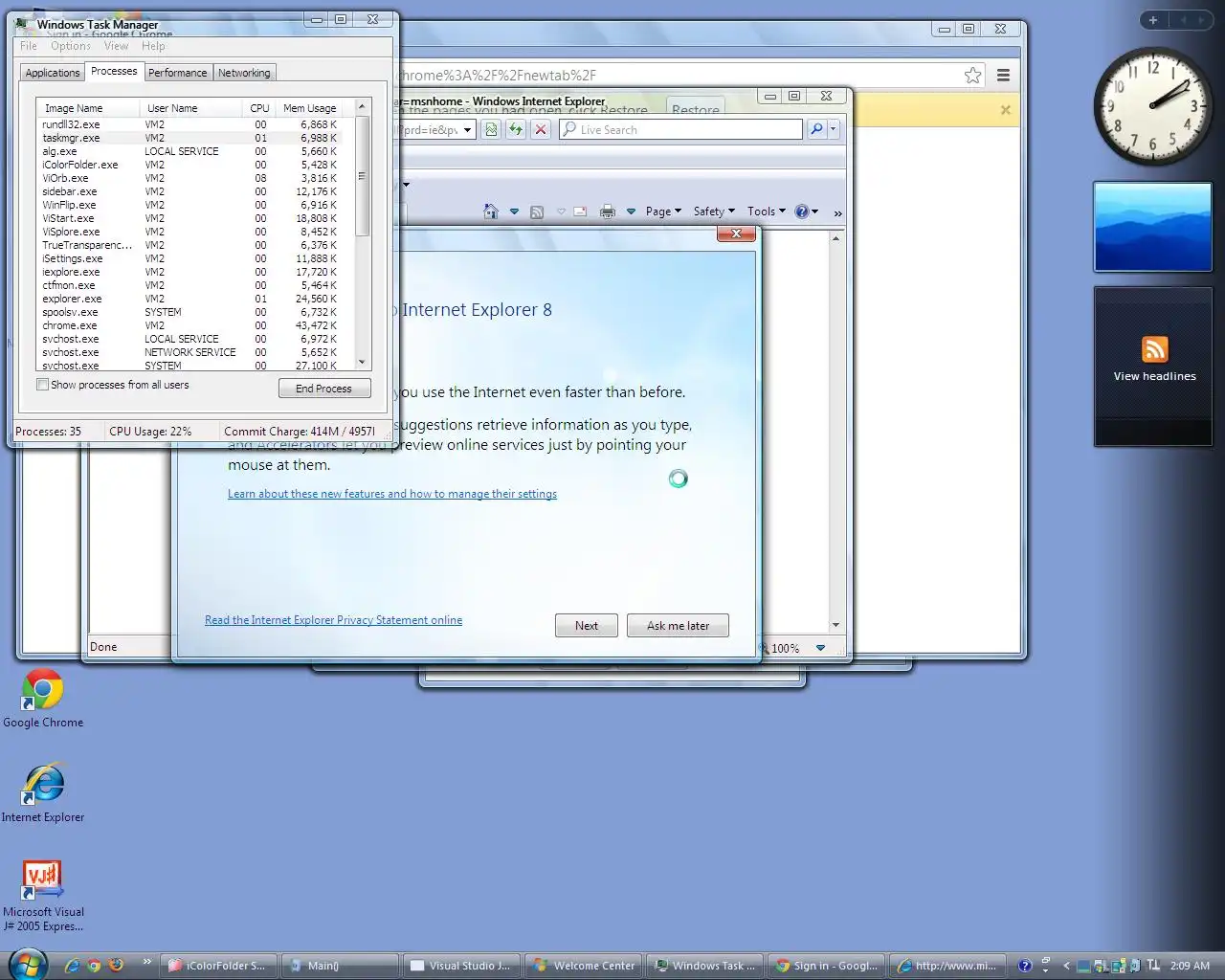Click the IE Print icon
This screenshot has width=1225, height=980.
click(x=607, y=212)
